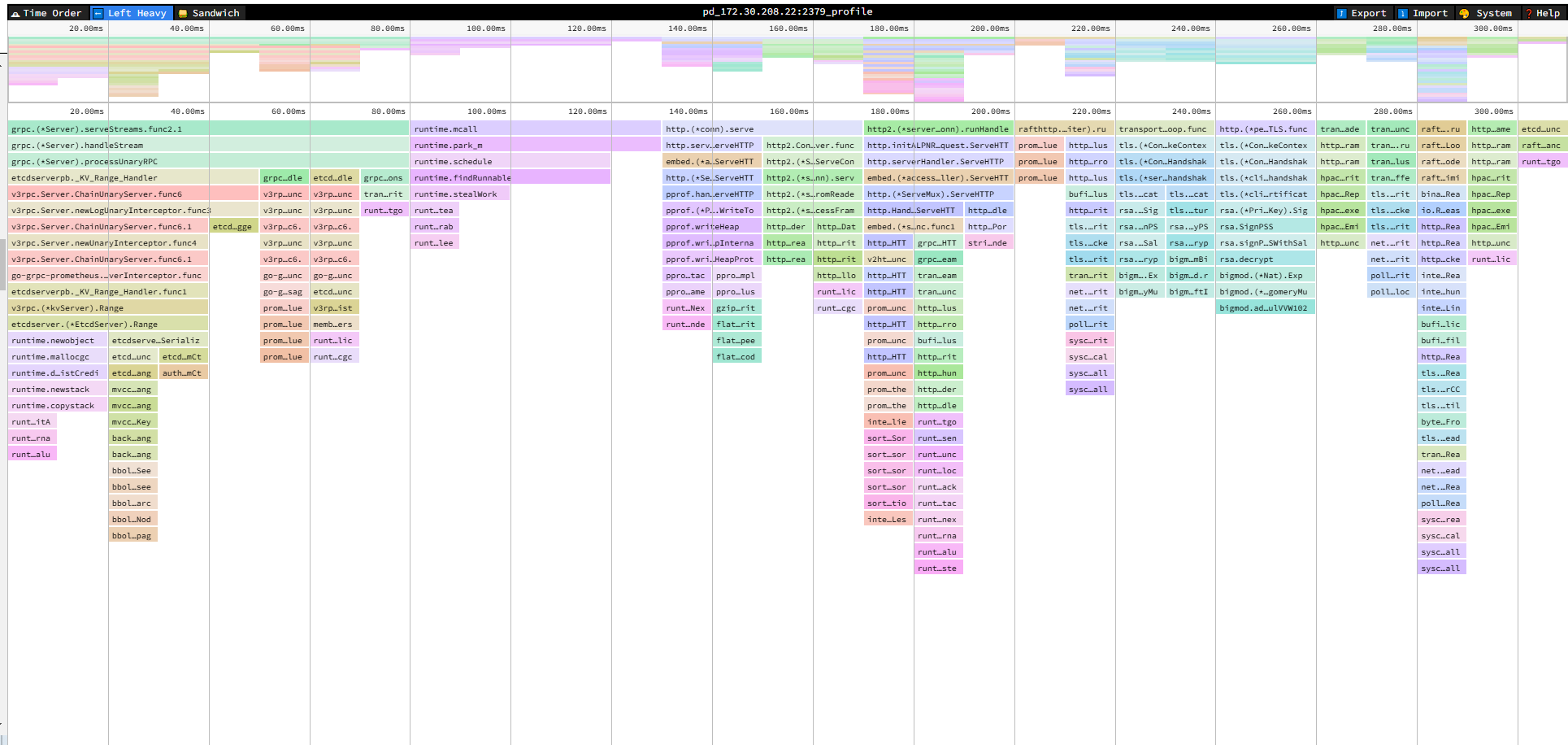Click the flat…cod frame
Image resolution: width=1568 pixels, height=745 pixels.
click(737, 356)
